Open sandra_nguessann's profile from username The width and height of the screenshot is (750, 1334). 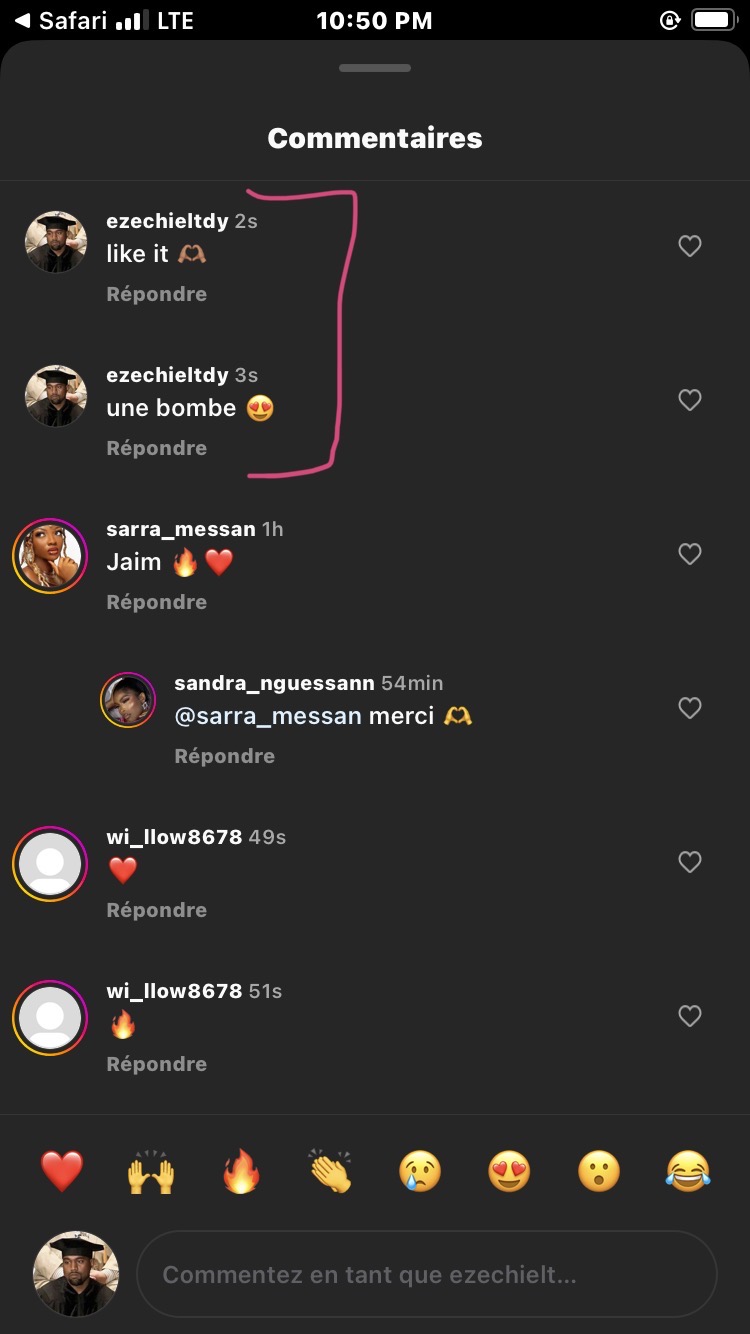click(274, 683)
